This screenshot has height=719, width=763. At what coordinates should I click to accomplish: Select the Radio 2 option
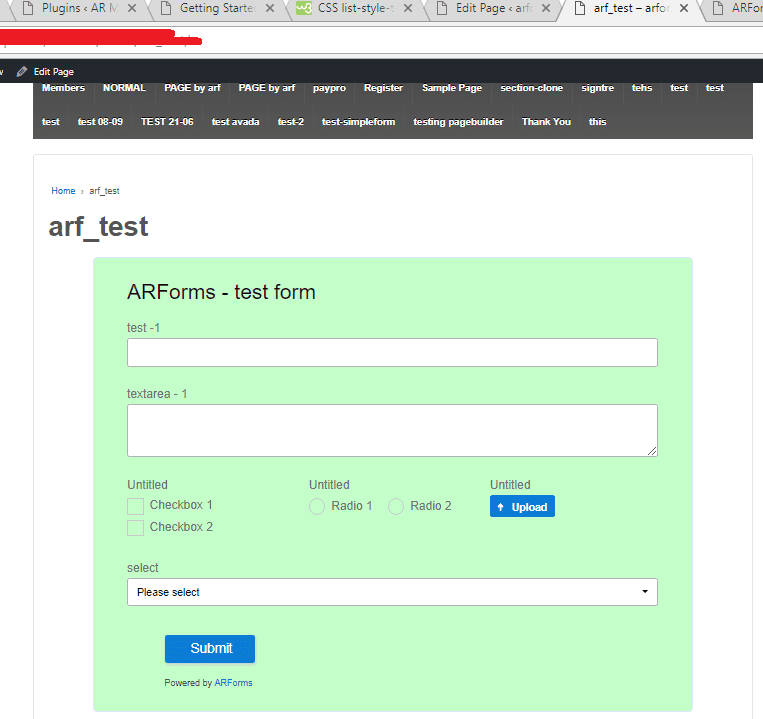[x=396, y=507]
